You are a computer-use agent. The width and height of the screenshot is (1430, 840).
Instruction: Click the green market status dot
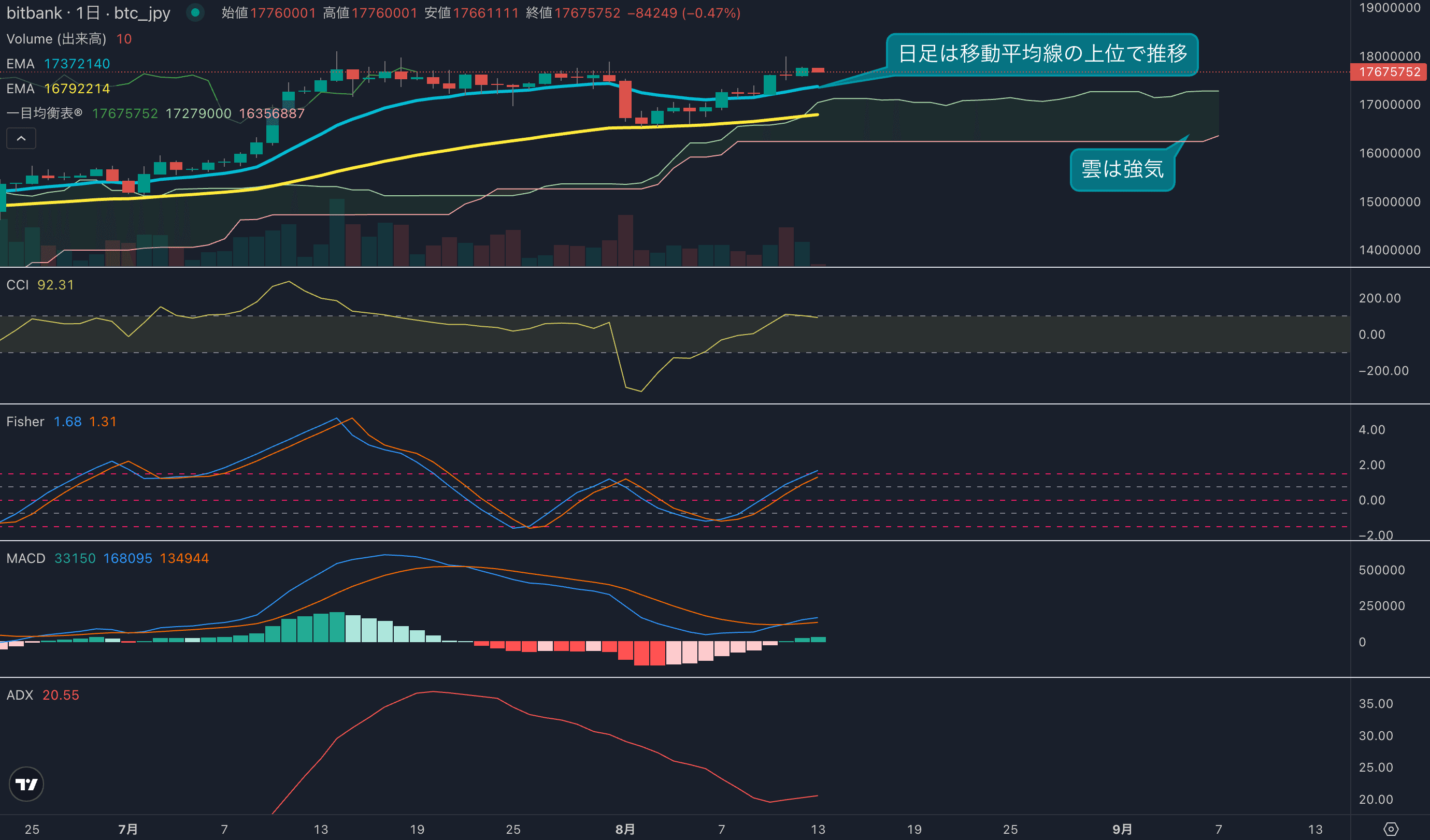pyautogui.click(x=195, y=12)
